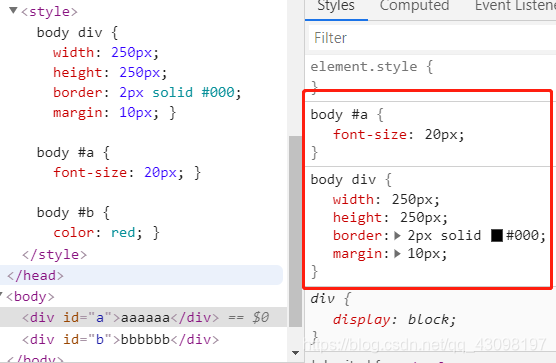This screenshot has height=363, width=556.
Task: Click color: red in the style source
Action: (98, 233)
